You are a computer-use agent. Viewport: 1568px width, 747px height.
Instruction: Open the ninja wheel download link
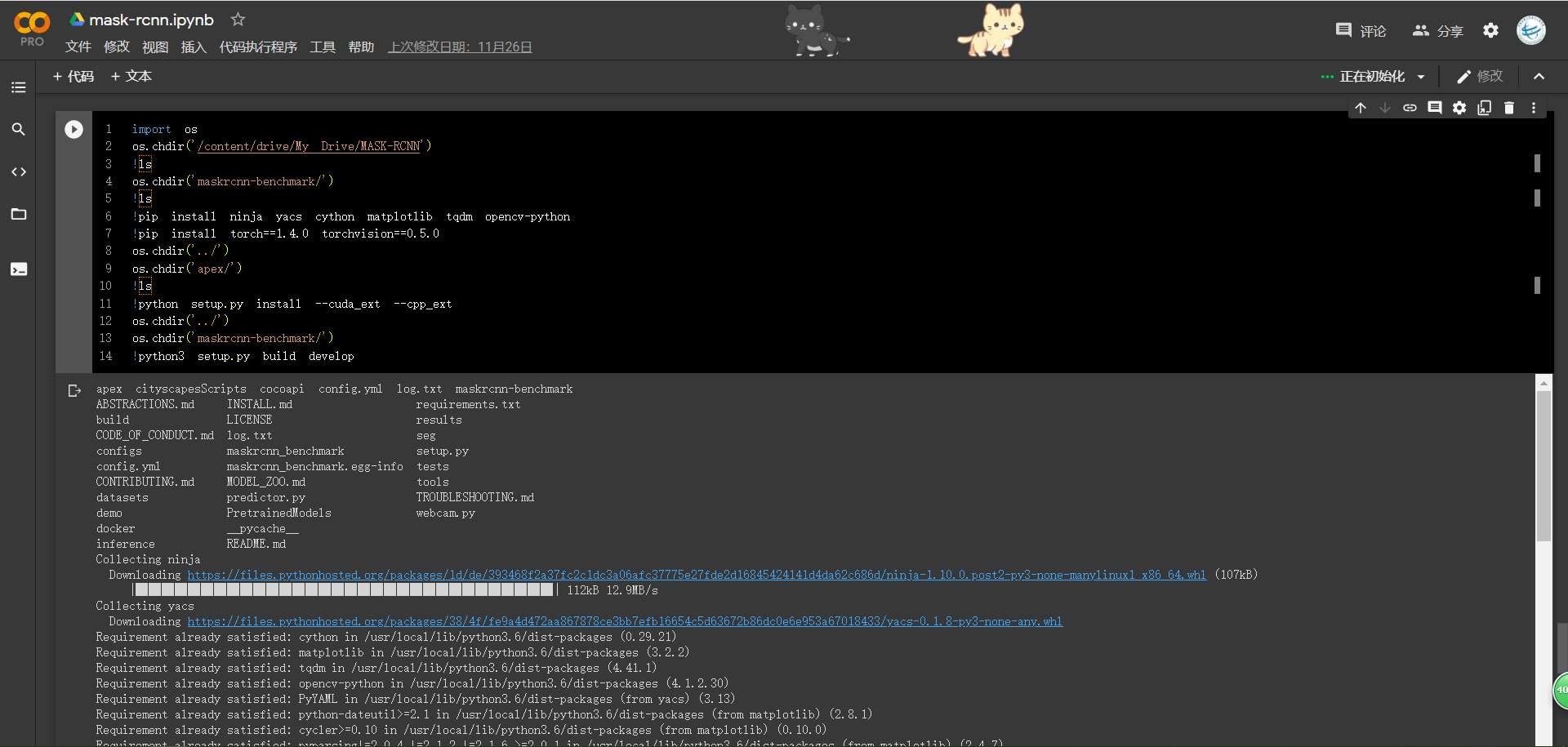(x=694, y=575)
